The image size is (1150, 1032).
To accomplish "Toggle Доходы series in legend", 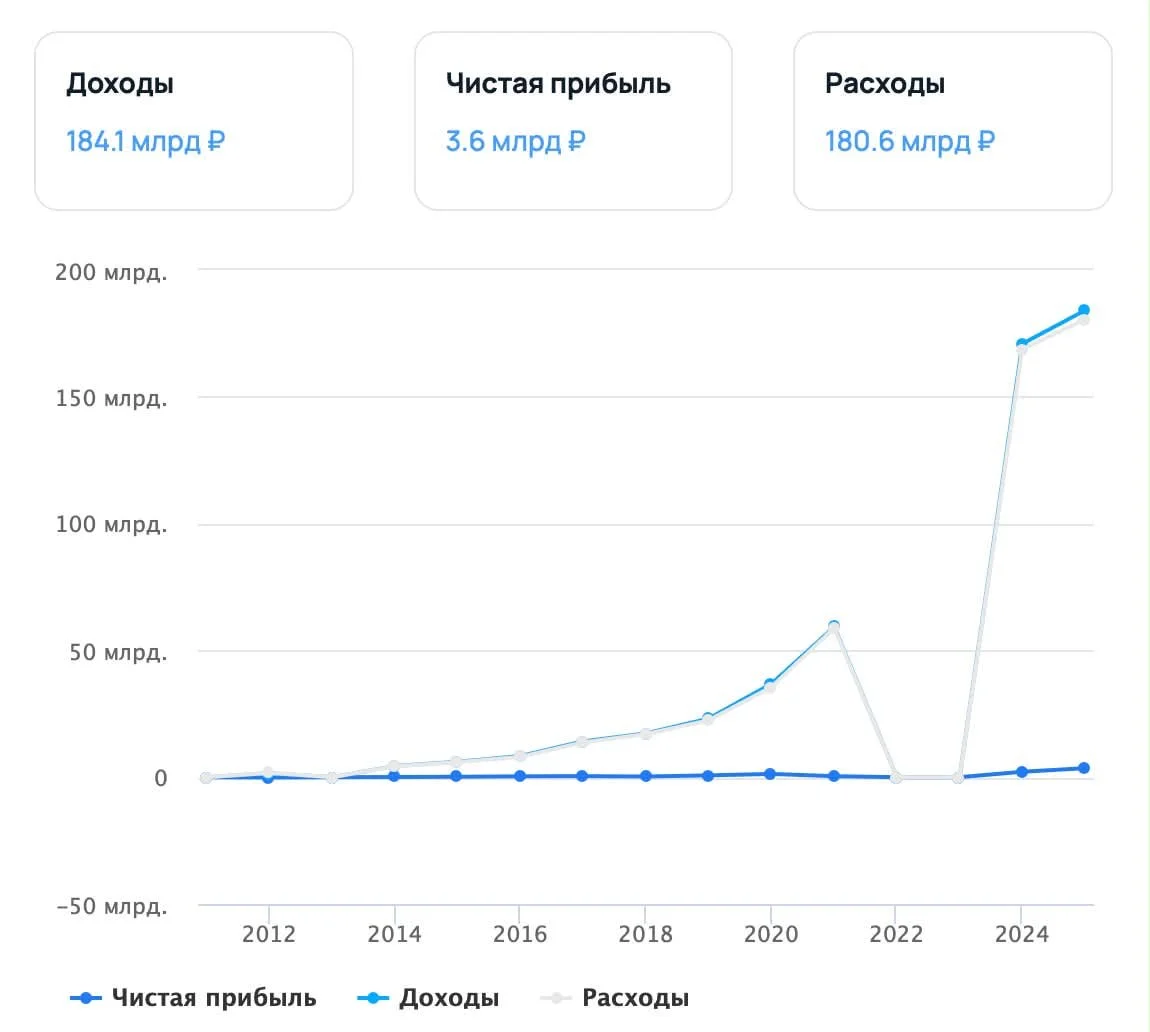I will [428, 998].
